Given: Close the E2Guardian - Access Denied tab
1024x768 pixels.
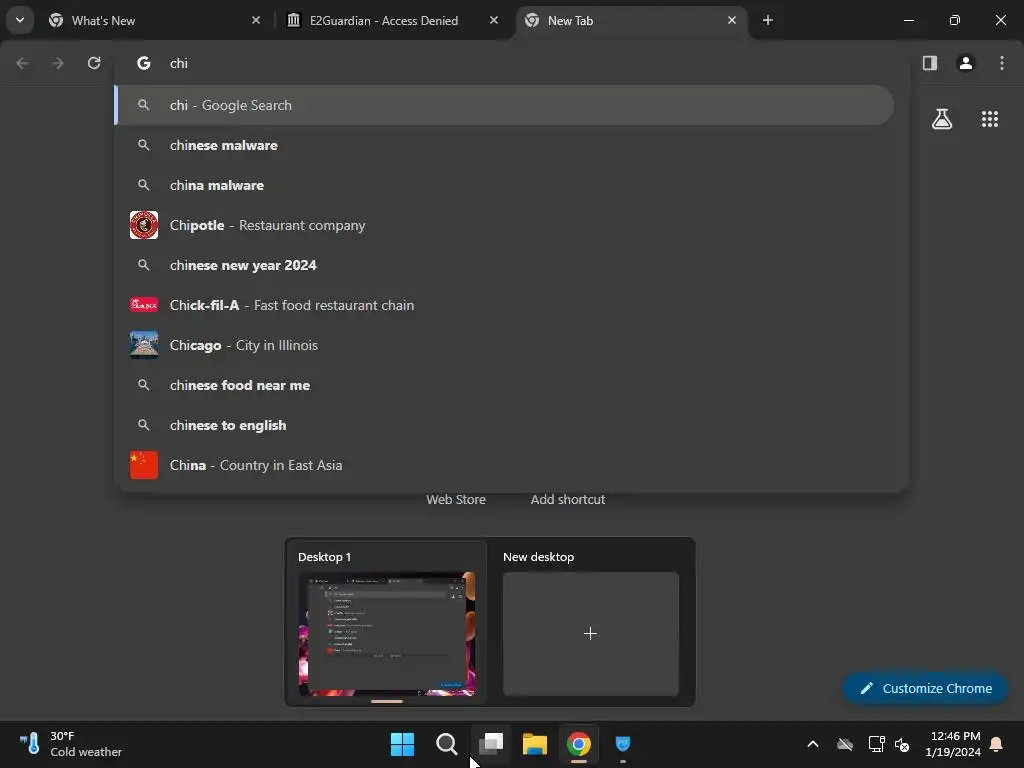Looking at the screenshot, I should click(494, 20).
